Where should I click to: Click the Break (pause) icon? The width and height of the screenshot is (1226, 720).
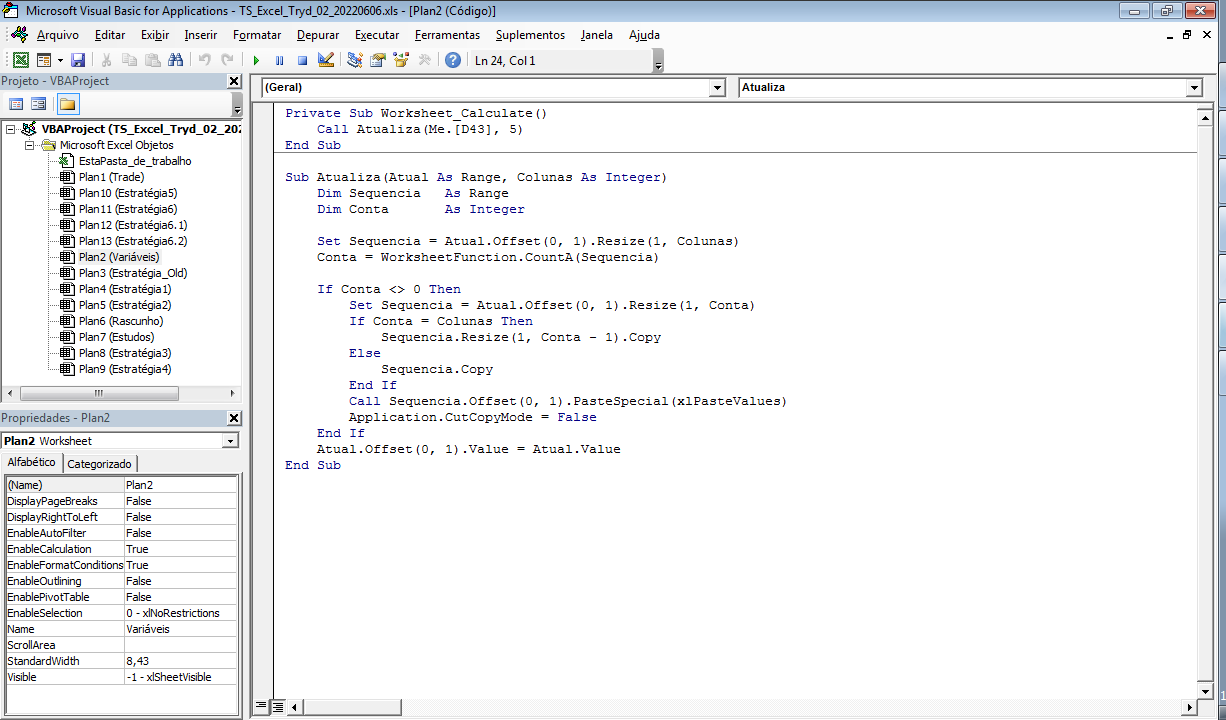point(279,60)
